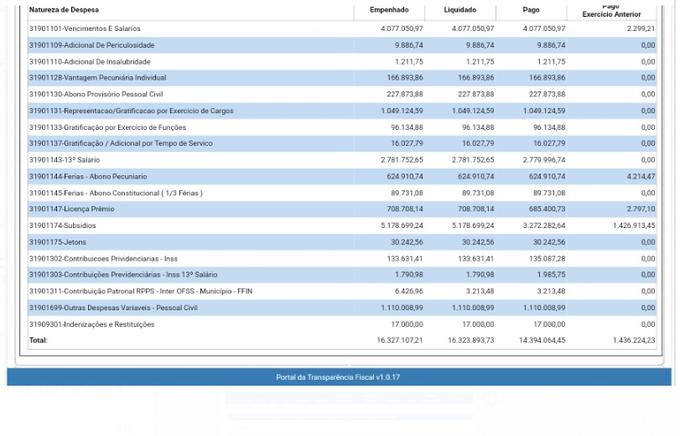
Task: Select the 31909301-Indenizações e Restituições row
Action: click(x=92, y=324)
